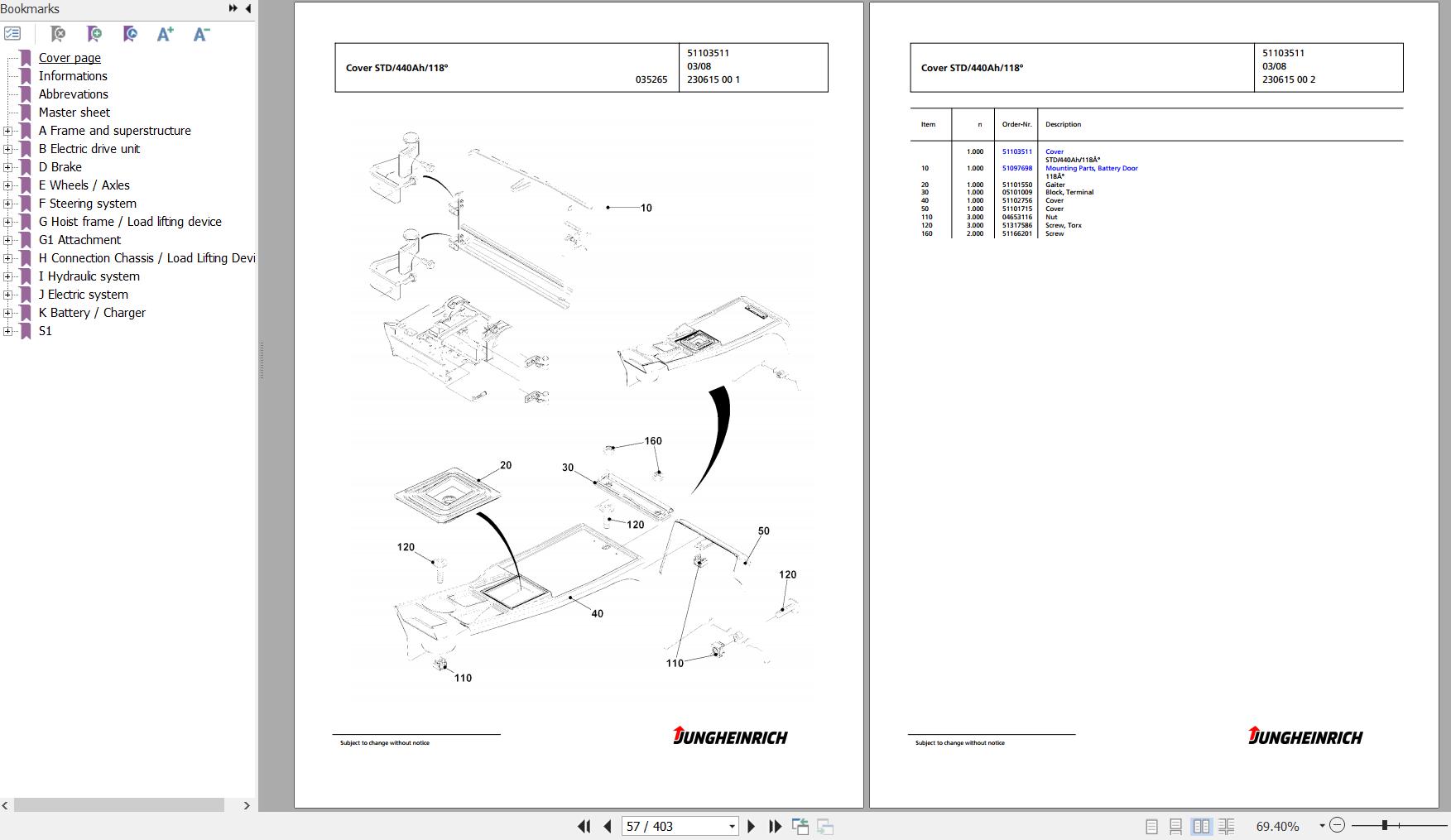Click order number 51101550 for Gaiter
The width and height of the screenshot is (1451, 840).
pos(1017,185)
